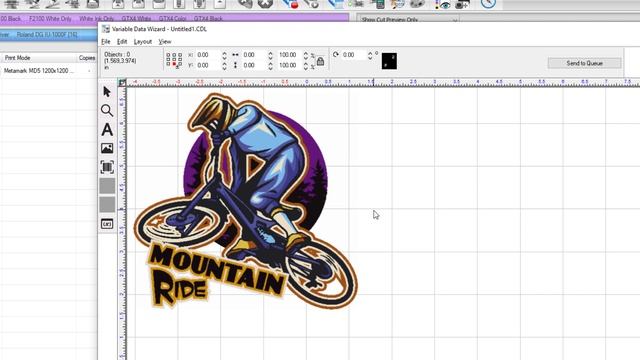Screen dimensions: 640x360
Task: Click the anchor point grid selector
Action: [x=174, y=60]
